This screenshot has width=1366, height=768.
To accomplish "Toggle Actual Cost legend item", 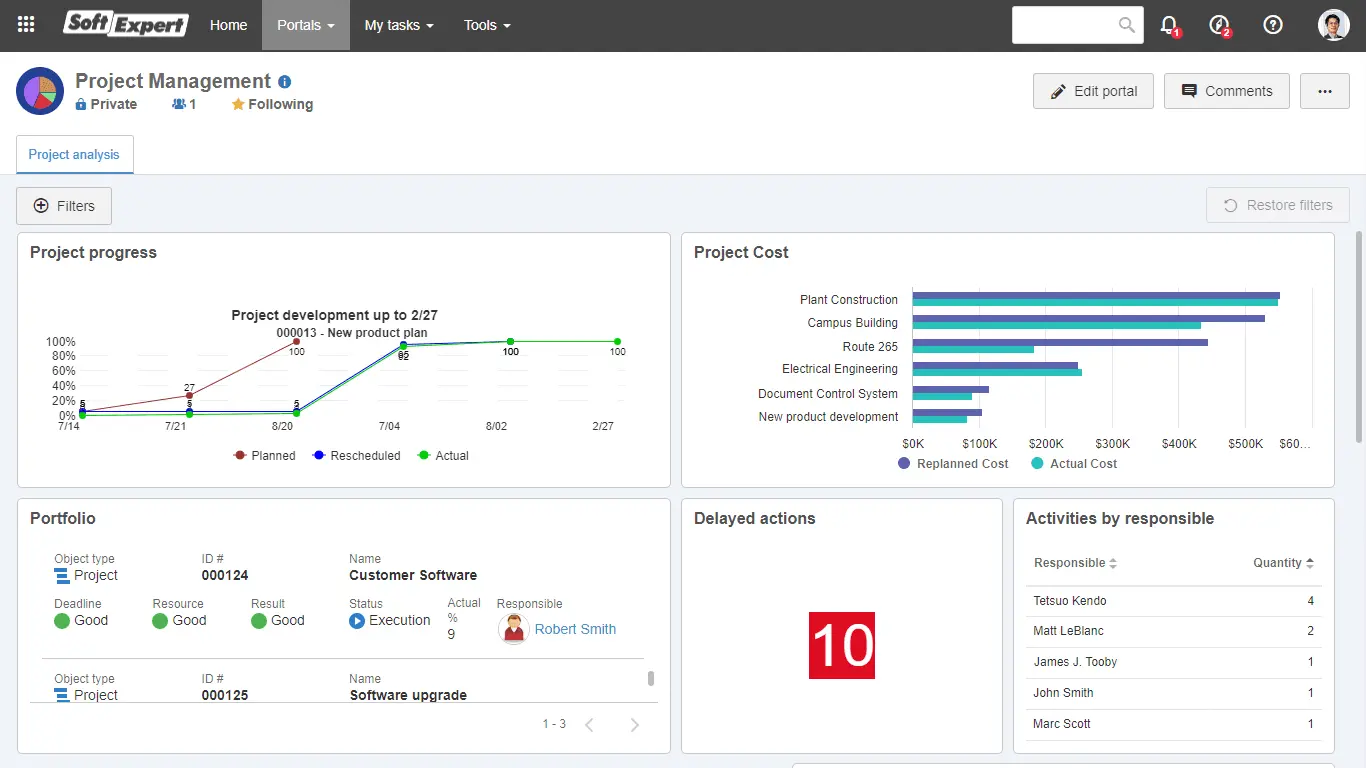I will [x=1073, y=463].
